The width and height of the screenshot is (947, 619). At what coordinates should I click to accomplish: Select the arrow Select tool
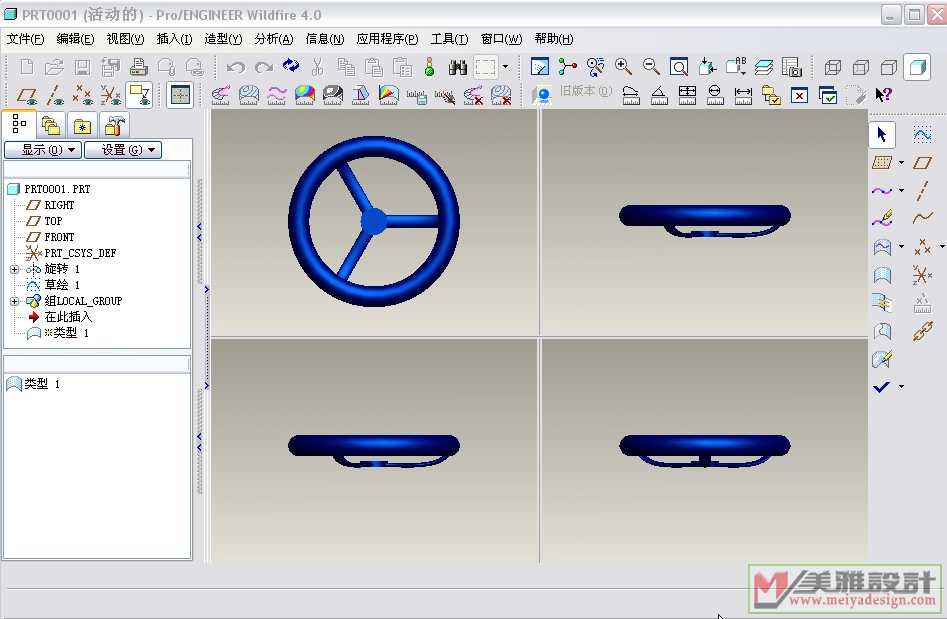coord(882,134)
